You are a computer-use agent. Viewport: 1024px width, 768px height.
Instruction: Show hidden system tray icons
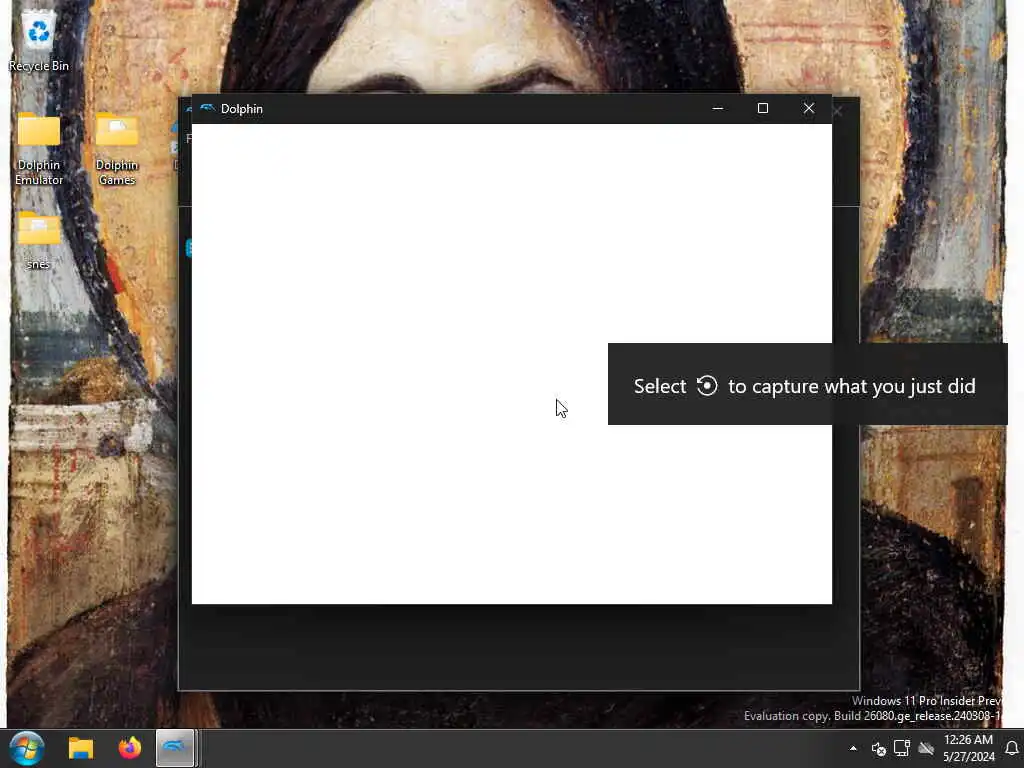(x=853, y=748)
